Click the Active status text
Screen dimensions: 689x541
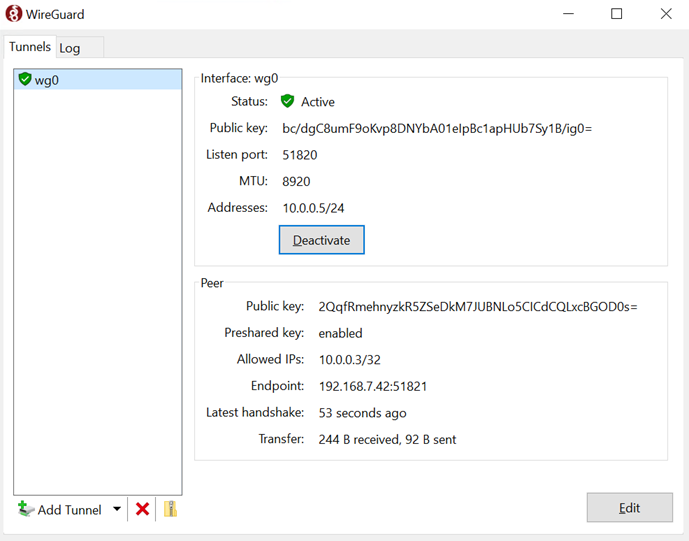pyautogui.click(x=318, y=102)
